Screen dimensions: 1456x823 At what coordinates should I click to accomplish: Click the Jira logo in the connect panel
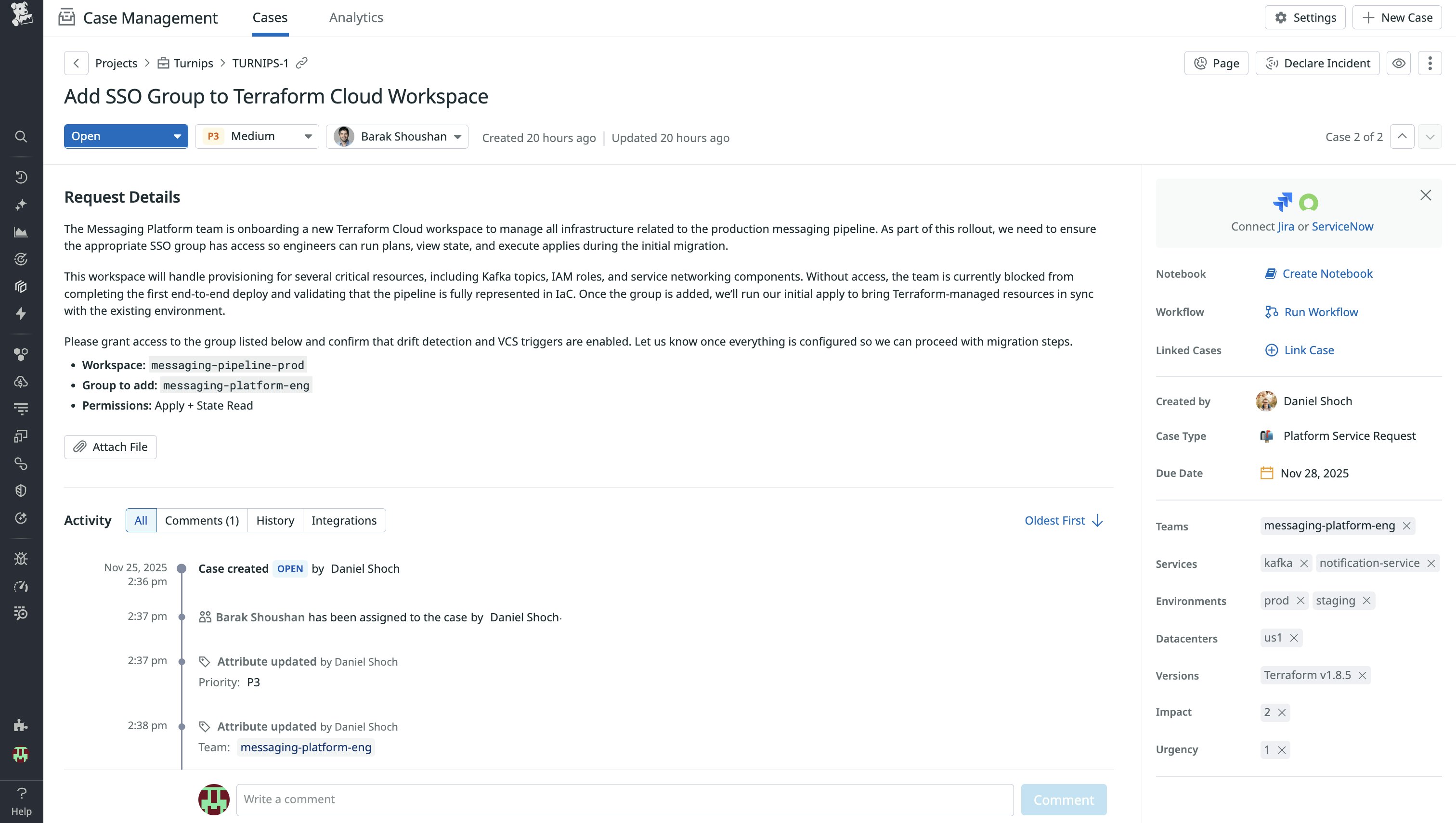pyautogui.click(x=1284, y=202)
